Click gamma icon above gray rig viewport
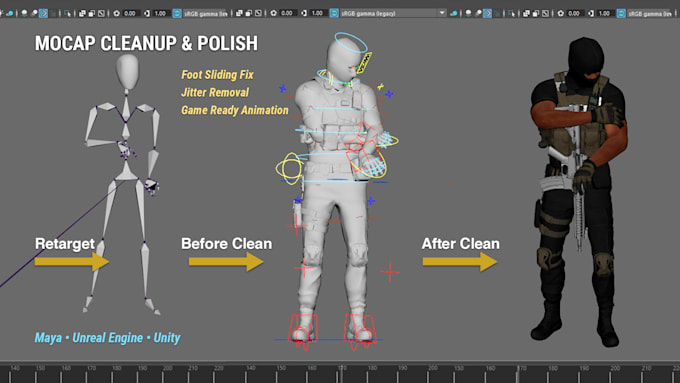Viewport: 680px width, 383px height. point(304,13)
